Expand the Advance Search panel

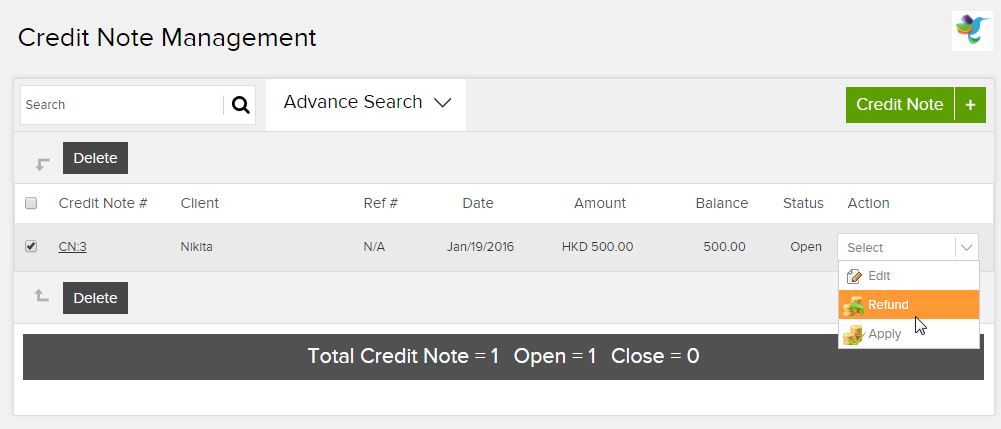366,105
